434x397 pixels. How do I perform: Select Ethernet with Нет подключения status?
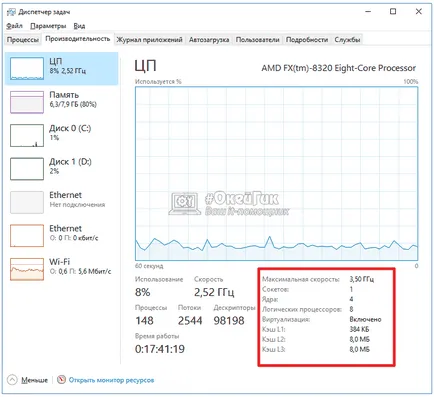62,202
